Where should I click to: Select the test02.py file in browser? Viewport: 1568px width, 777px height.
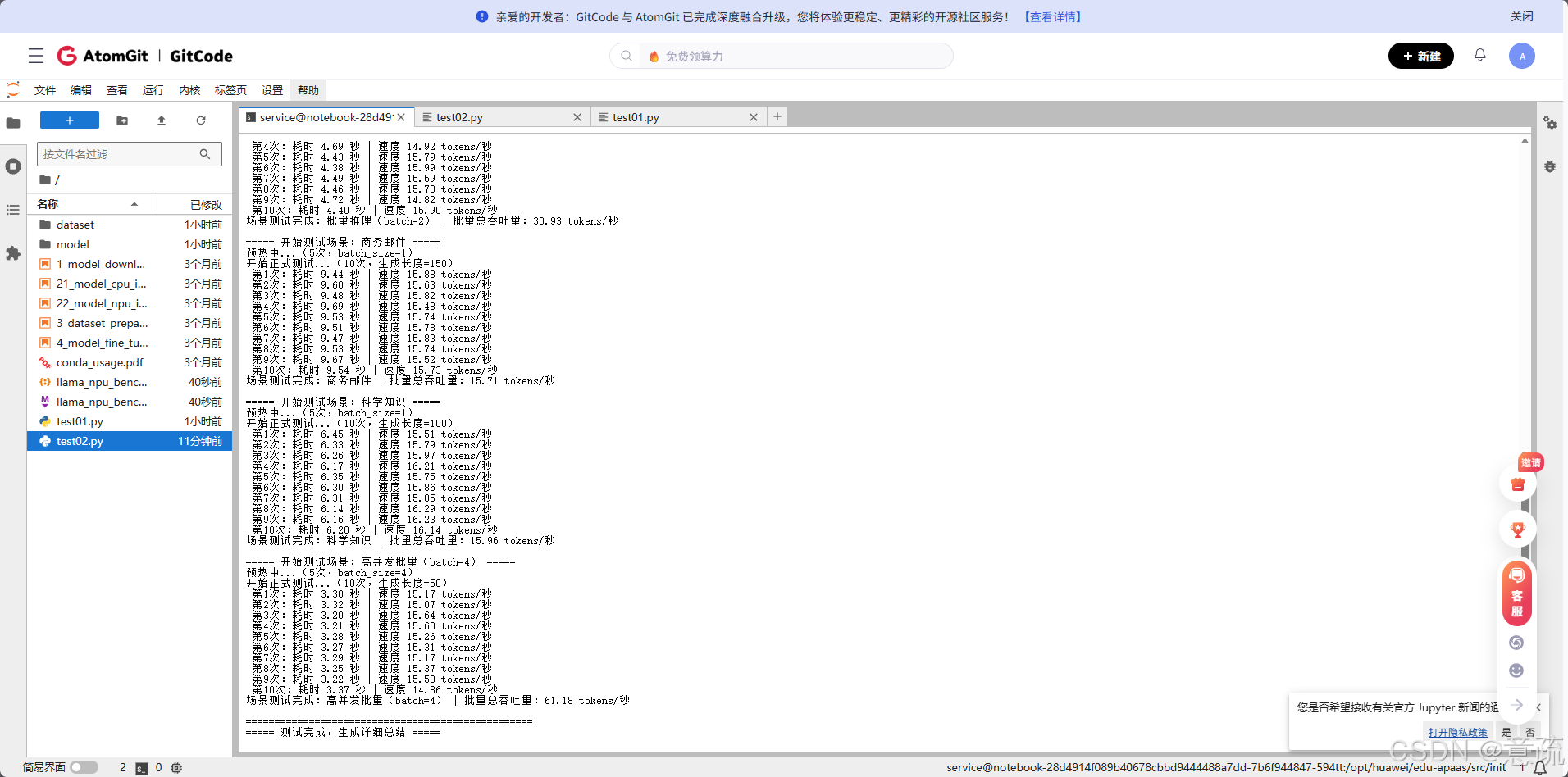pos(130,441)
